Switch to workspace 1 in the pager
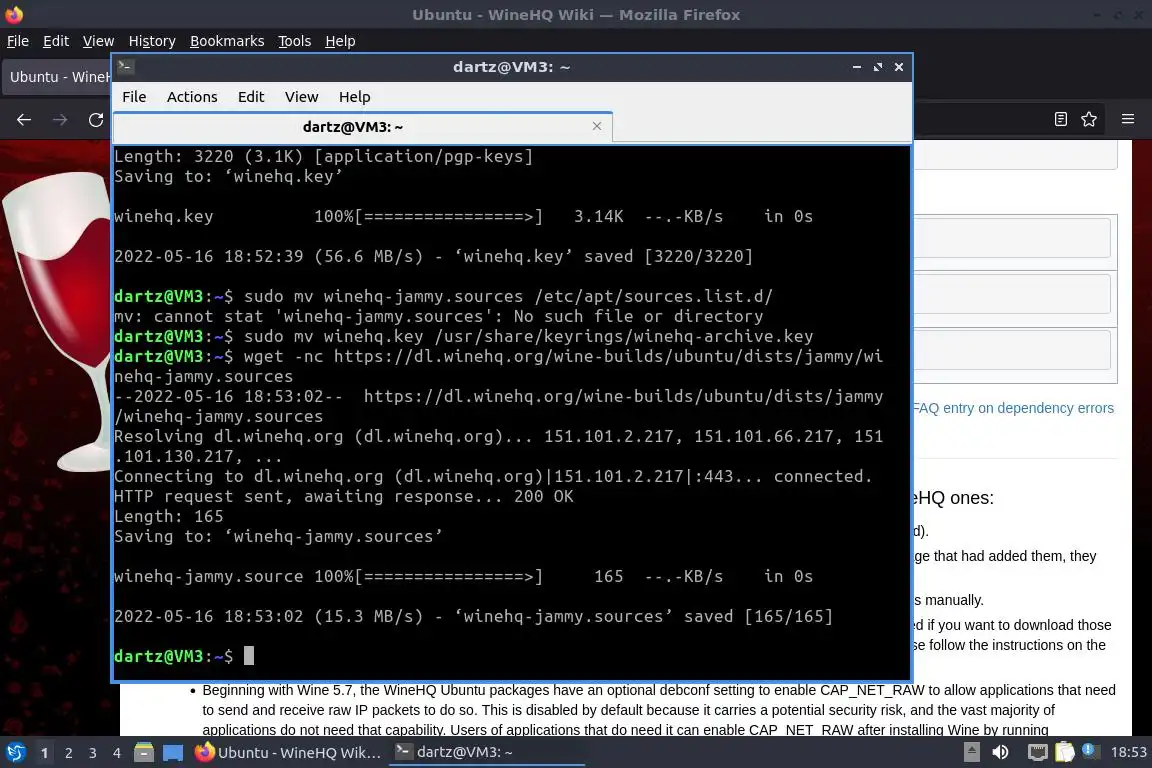Screen dimensions: 1152x768 tap(44, 753)
